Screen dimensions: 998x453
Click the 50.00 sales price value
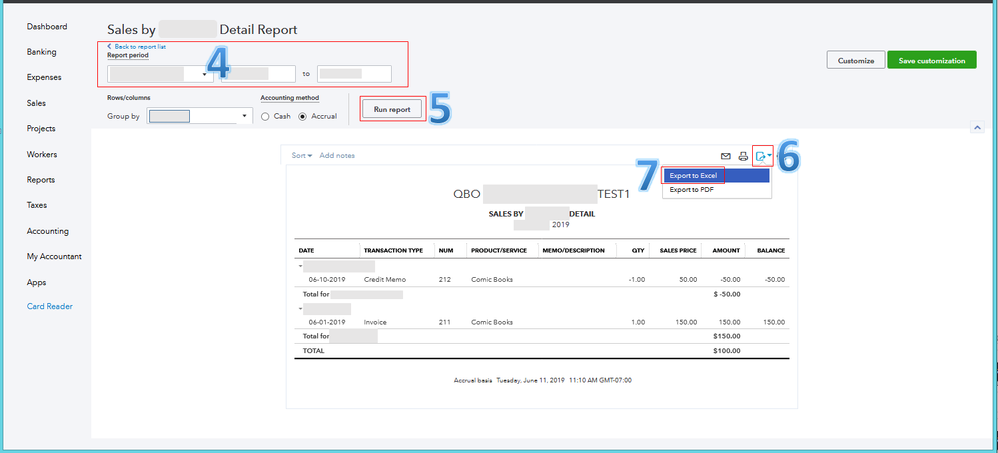(x=689, y=280)
